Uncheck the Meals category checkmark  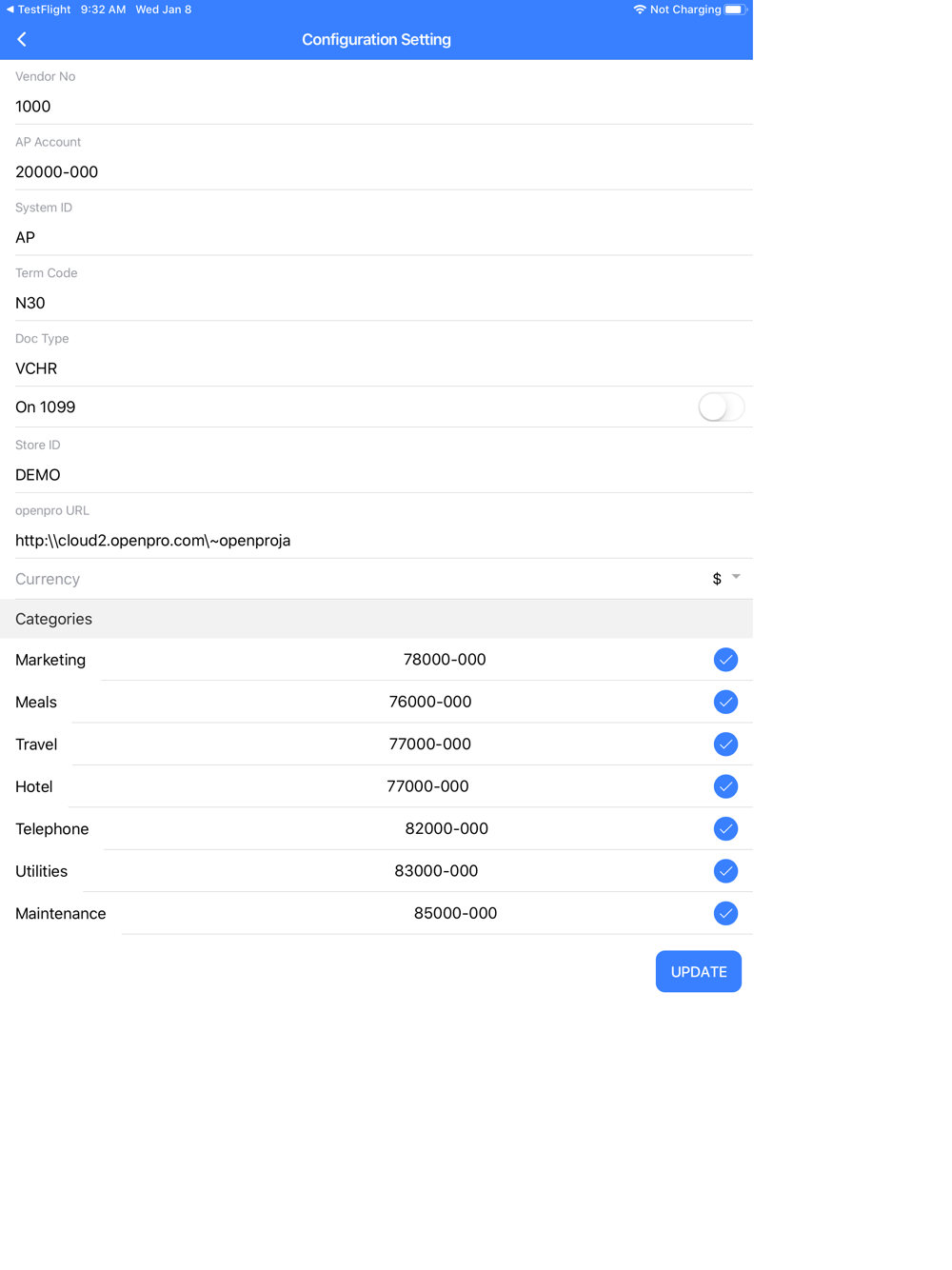725,702
